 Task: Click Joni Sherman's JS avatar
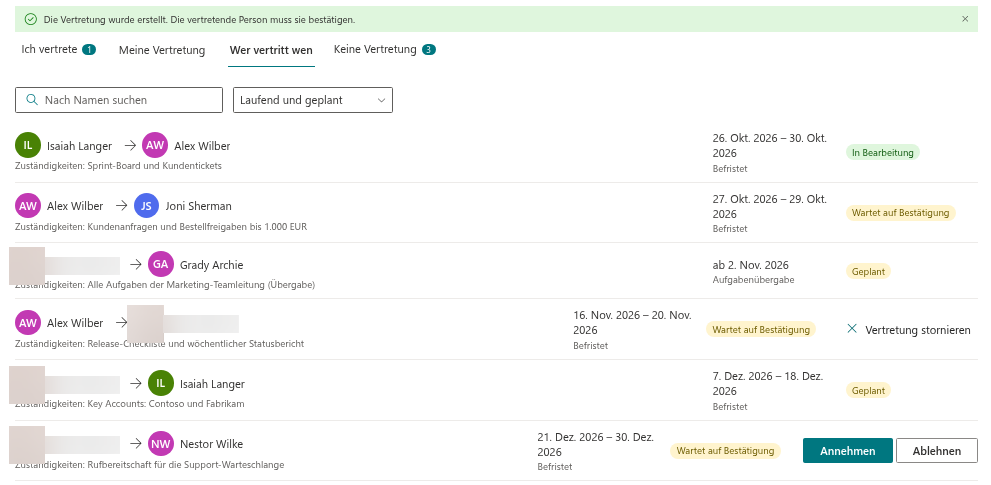pos(147,206)
